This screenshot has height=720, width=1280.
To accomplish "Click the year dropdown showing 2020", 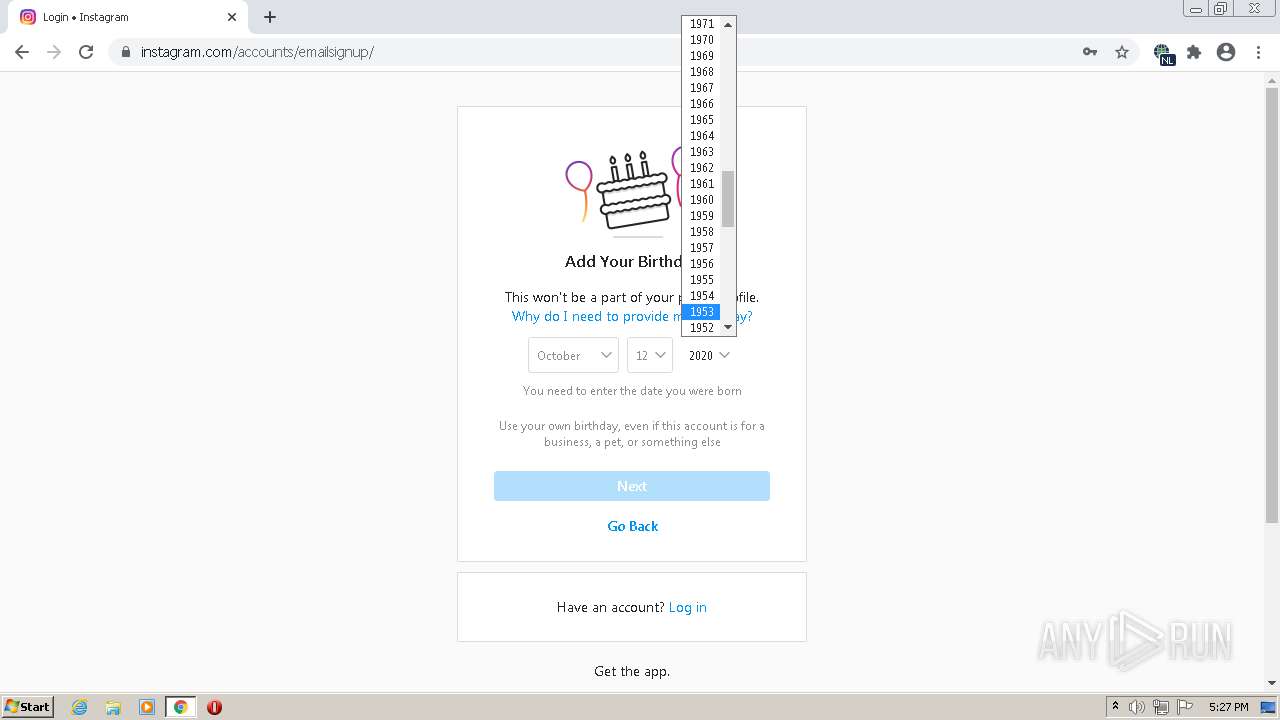I will coord(709,355).
